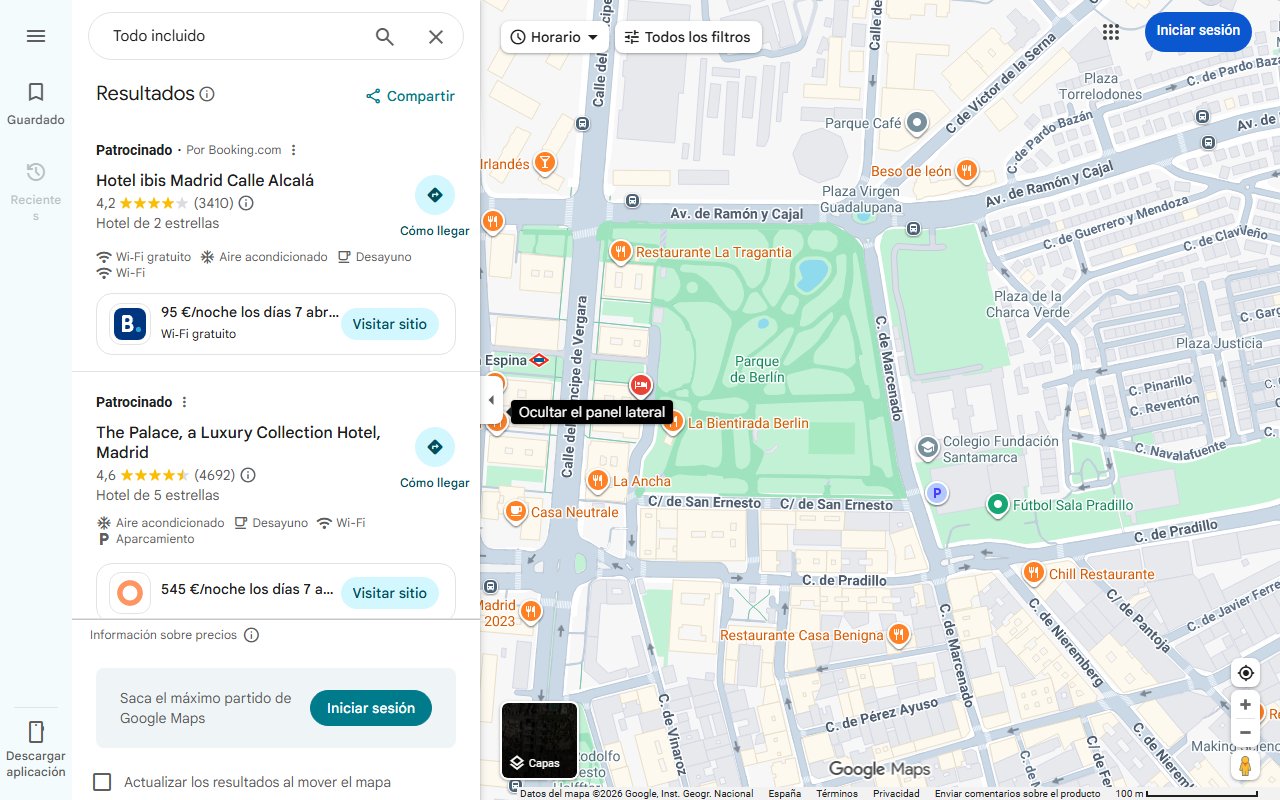This screenshot has height=800, width=1280.
Task: Get directions to The Palace hotel
Action: [x=434, y=447]
